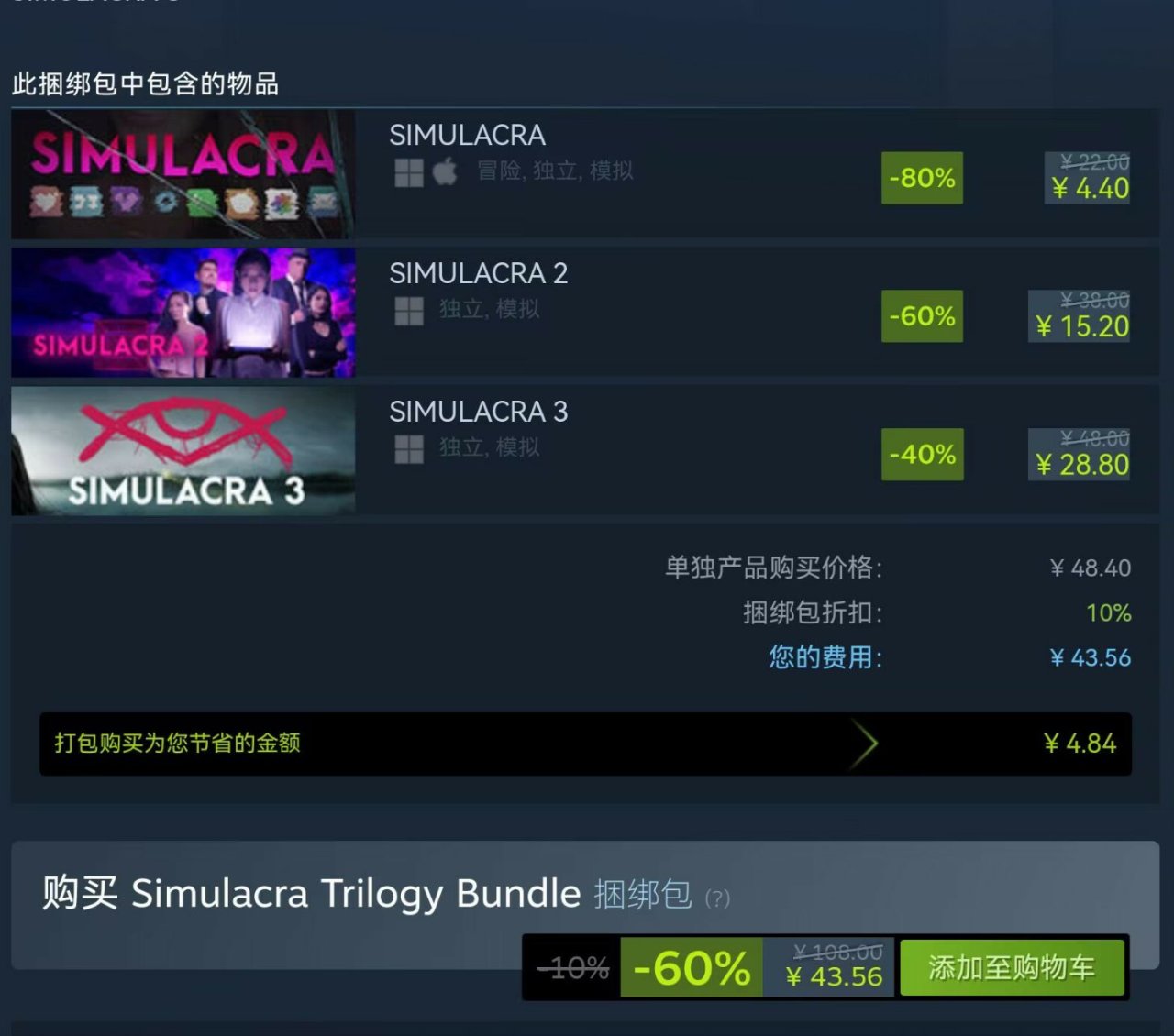Open the SIMULACRA game thumbnail
This screenshot has height=1036, width=1174.
(183, 174)
